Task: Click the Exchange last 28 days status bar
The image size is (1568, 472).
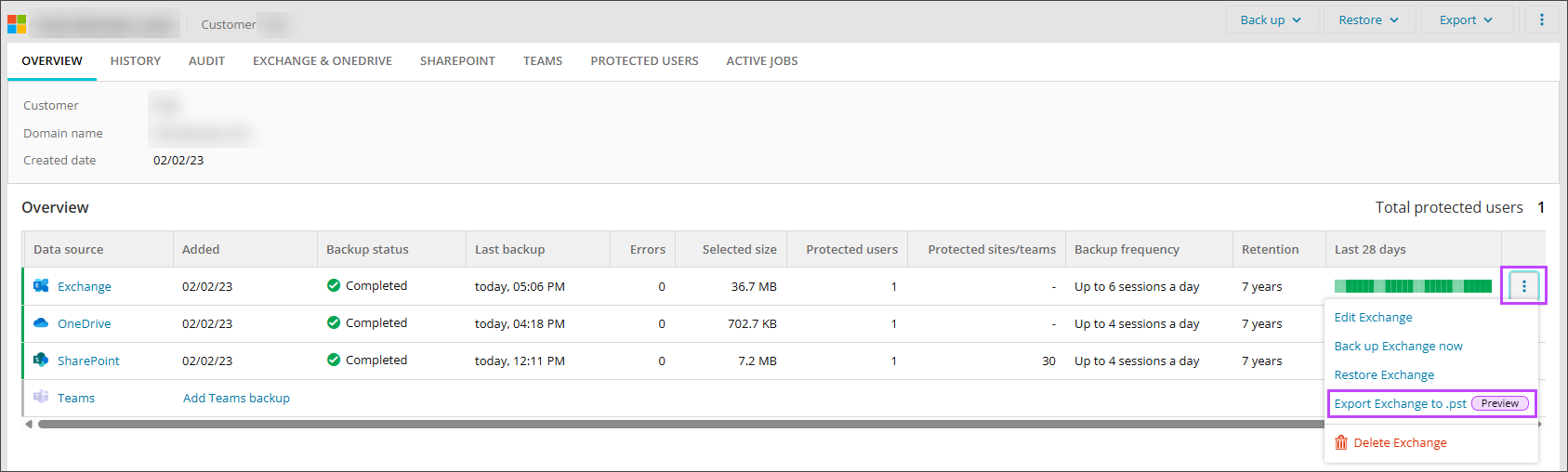Action: [x=1413, y=286]
